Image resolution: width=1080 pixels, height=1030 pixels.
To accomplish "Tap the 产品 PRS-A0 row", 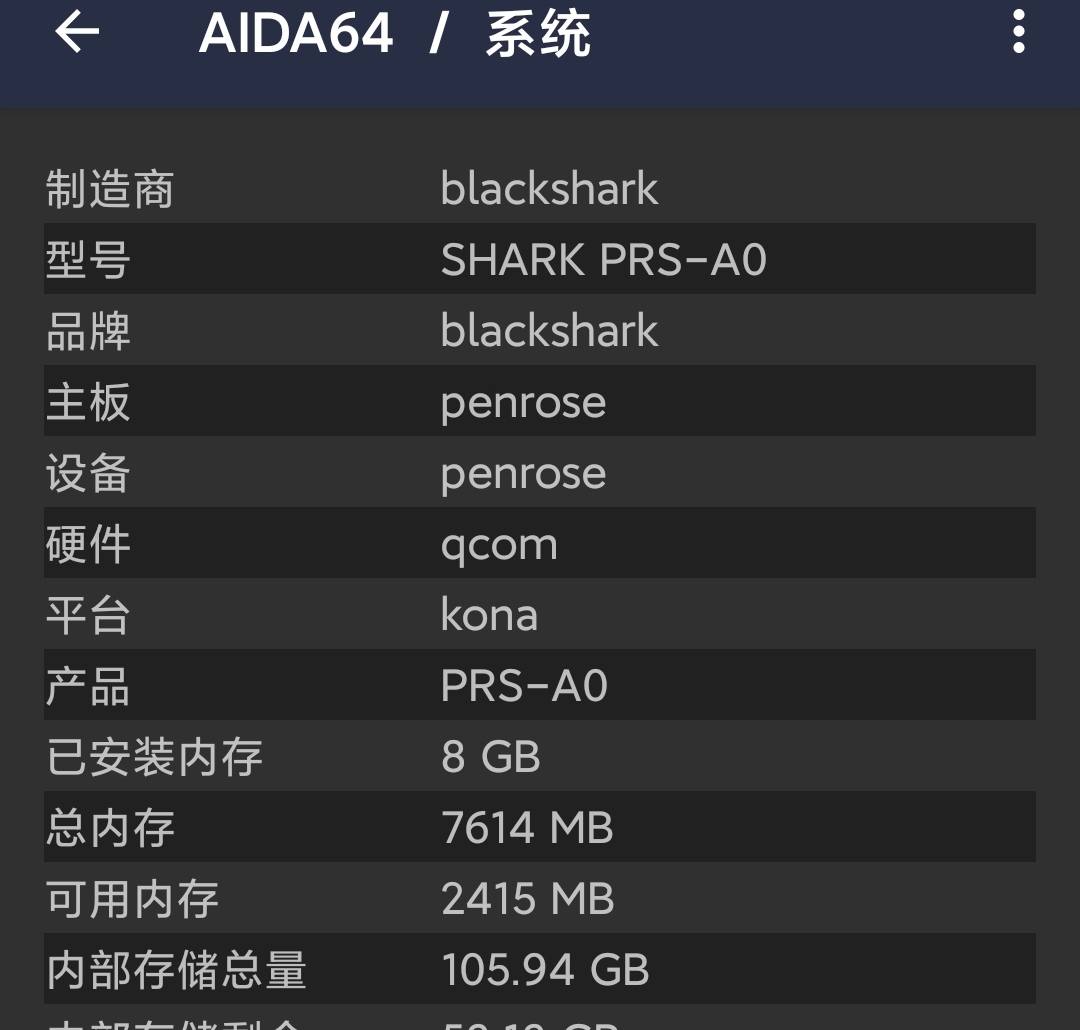I will point(540,685).
